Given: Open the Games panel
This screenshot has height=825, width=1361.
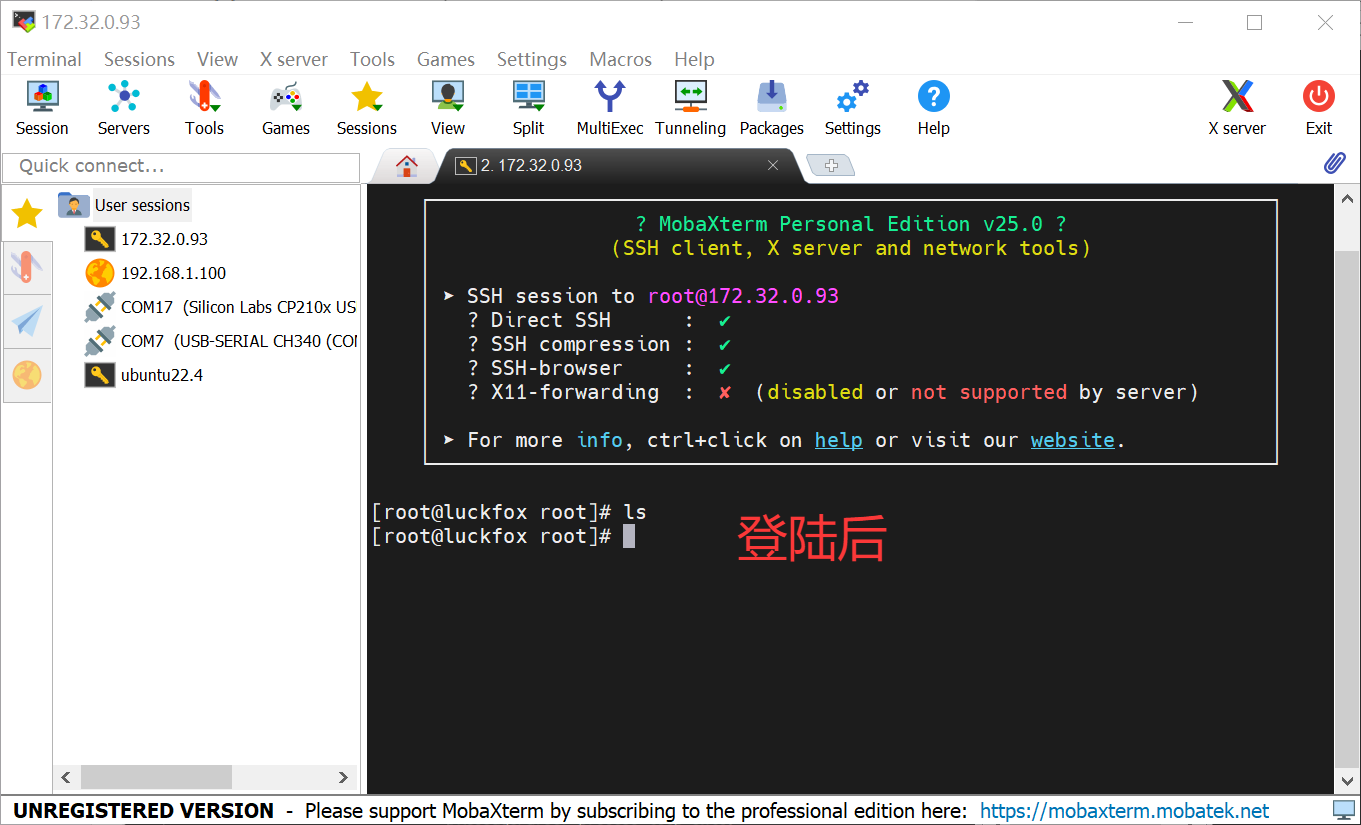Looking at the screenshot, I should pos(285,105).
